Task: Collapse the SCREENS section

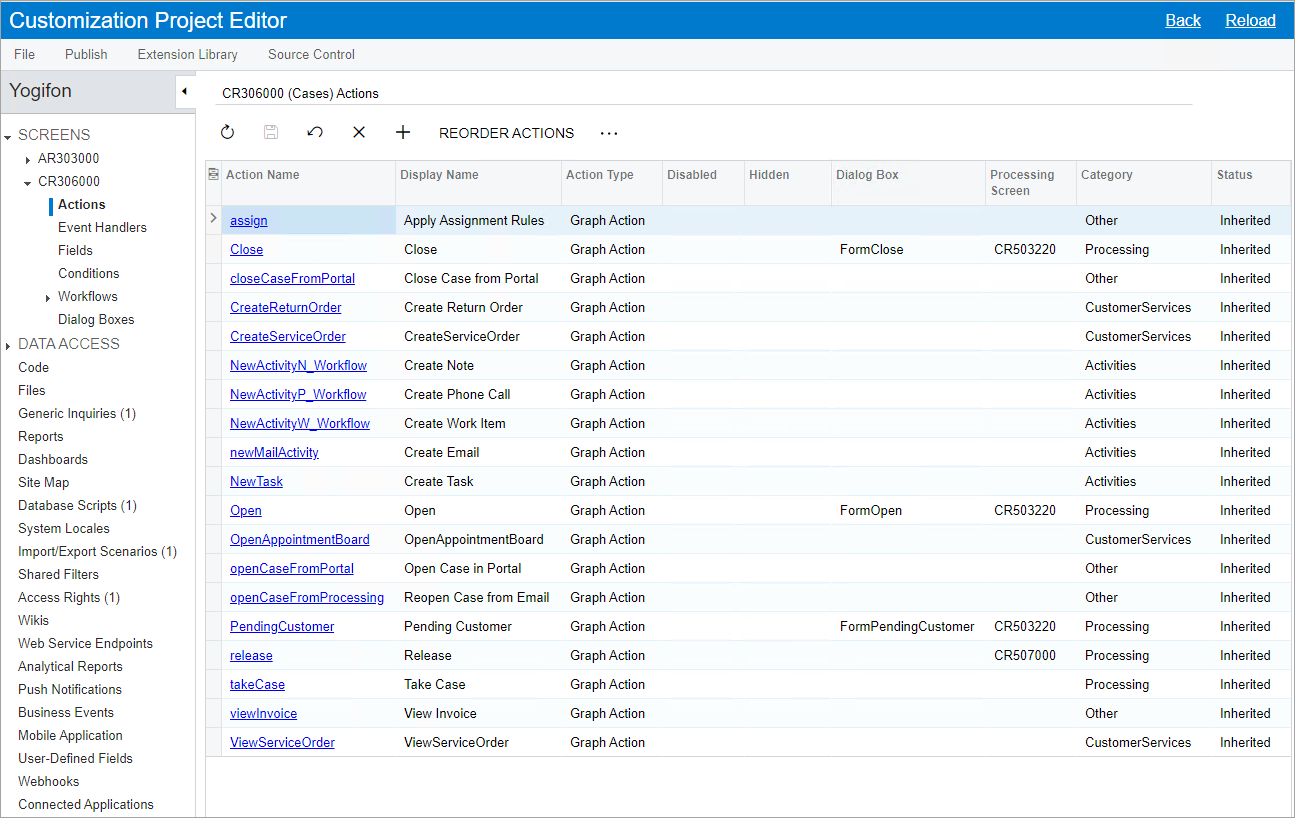Action: [8, 136]
